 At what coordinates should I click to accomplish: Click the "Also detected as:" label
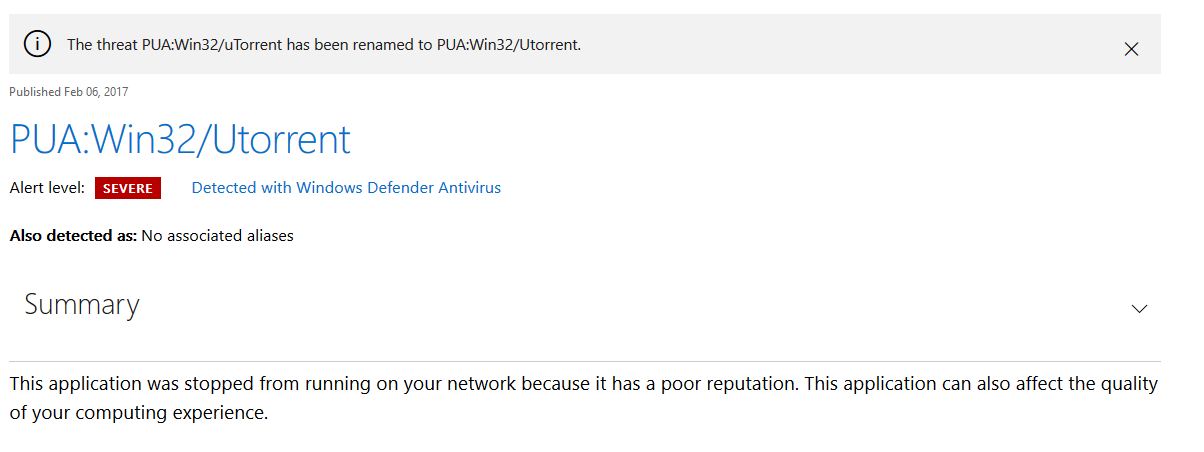coord(73,236)
